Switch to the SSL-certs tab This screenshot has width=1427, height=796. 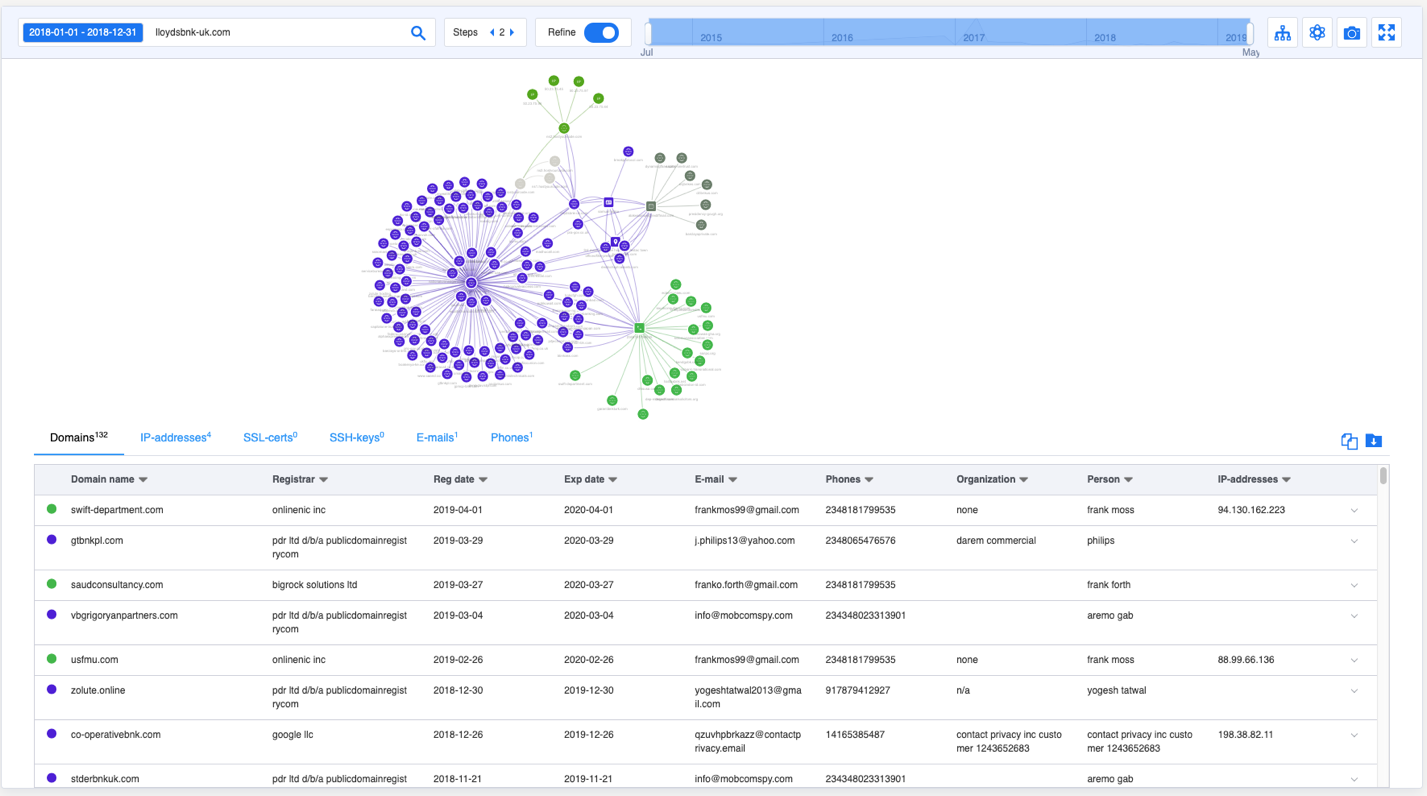point(270,438)
